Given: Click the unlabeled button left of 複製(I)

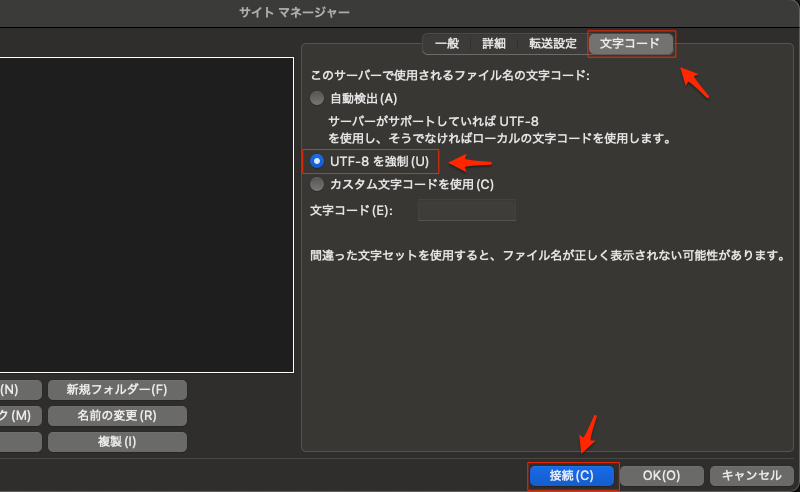Looking at the screenshot, I should (x=20, y=441).
